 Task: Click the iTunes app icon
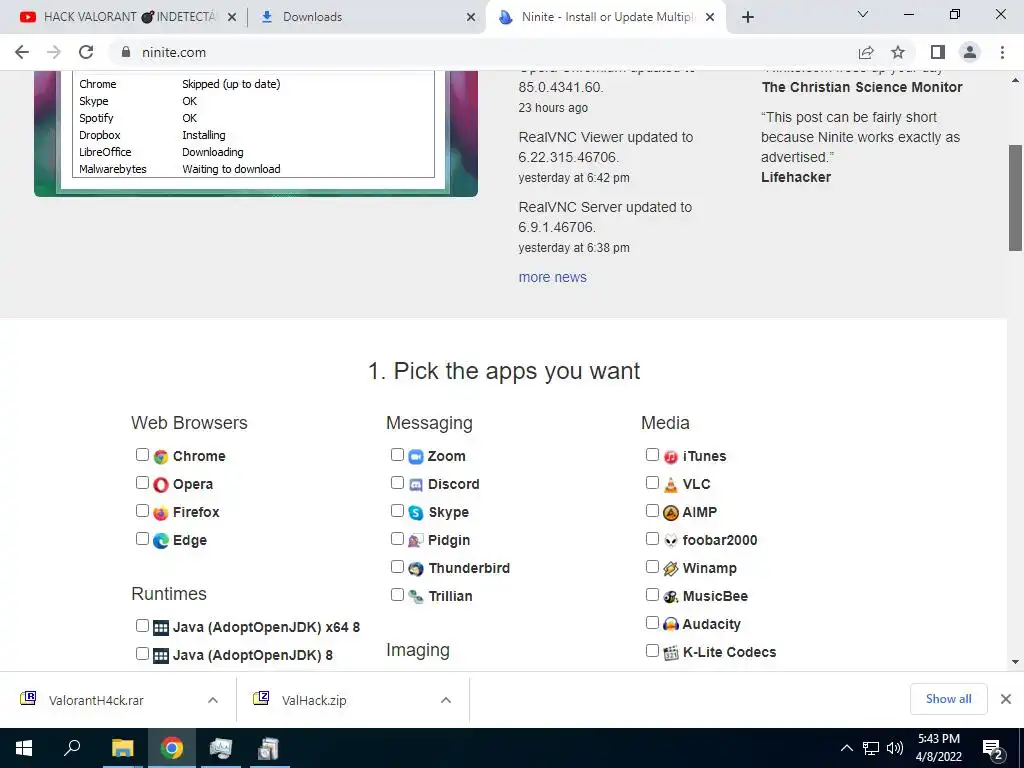pyautogui.click(x=671, y=456)
